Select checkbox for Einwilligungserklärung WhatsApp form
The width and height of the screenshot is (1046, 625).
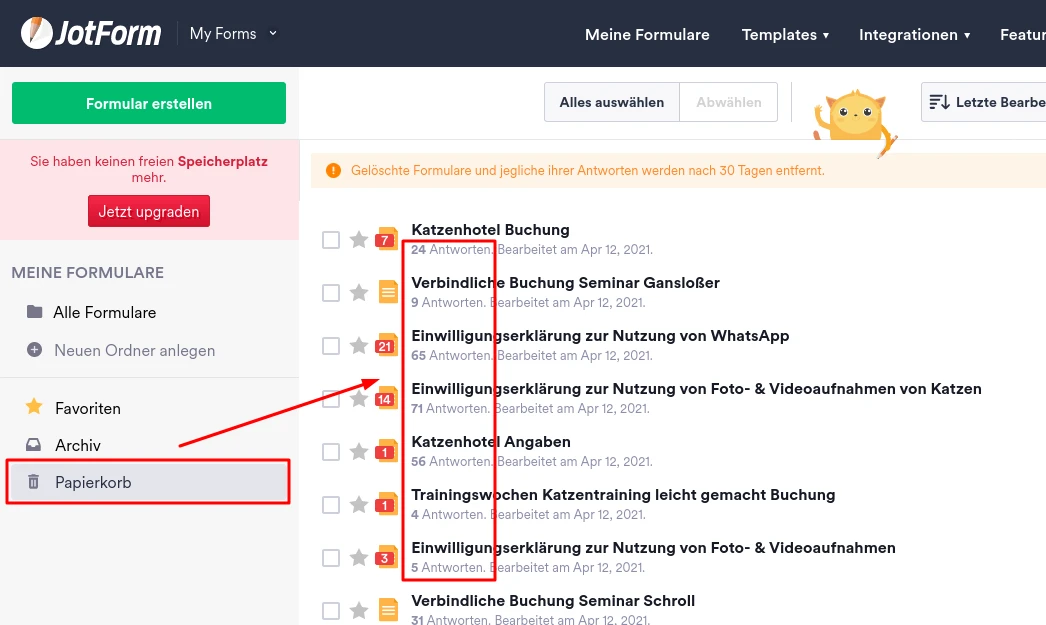(331, 346)
